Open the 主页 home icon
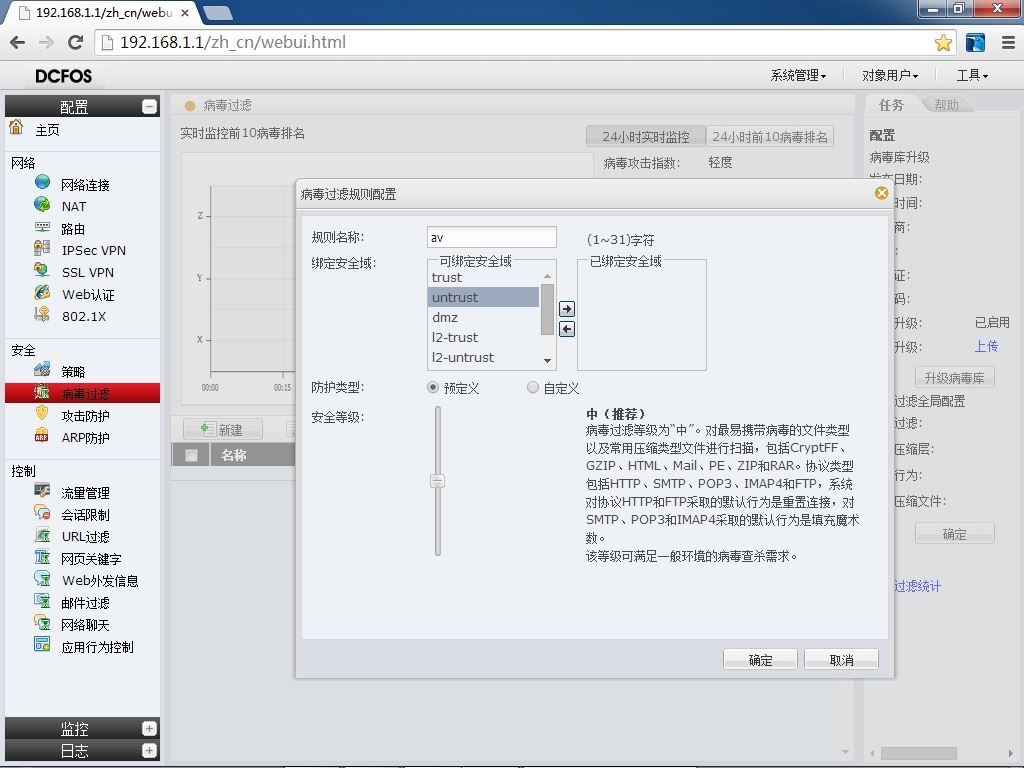 click(x=16, y=127)
